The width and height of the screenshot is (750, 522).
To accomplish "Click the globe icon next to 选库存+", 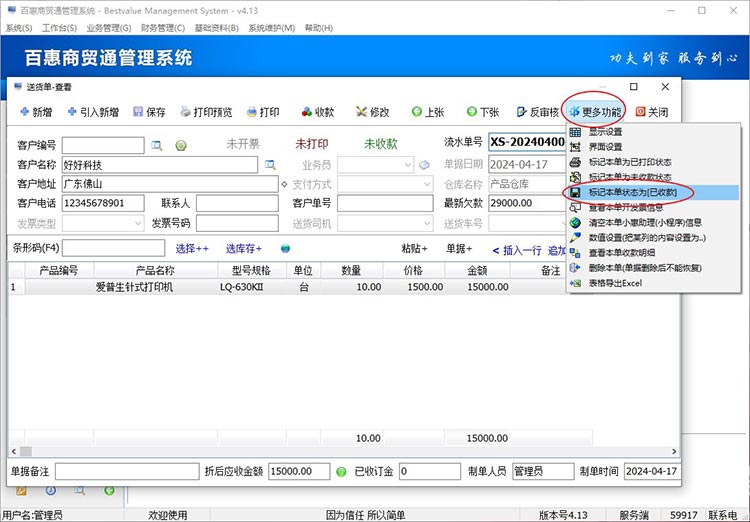I will point(286,248).
